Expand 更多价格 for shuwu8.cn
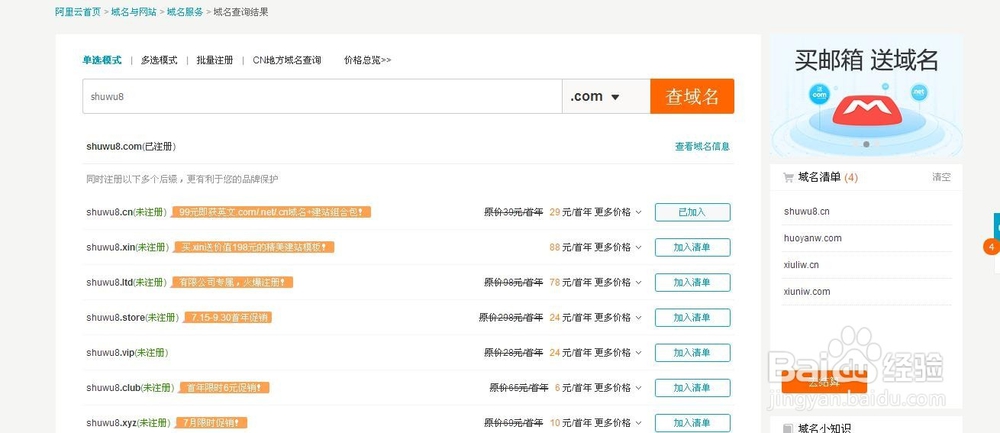The height and width of the screenshot is (433, 1000). (x=618, y=212)
